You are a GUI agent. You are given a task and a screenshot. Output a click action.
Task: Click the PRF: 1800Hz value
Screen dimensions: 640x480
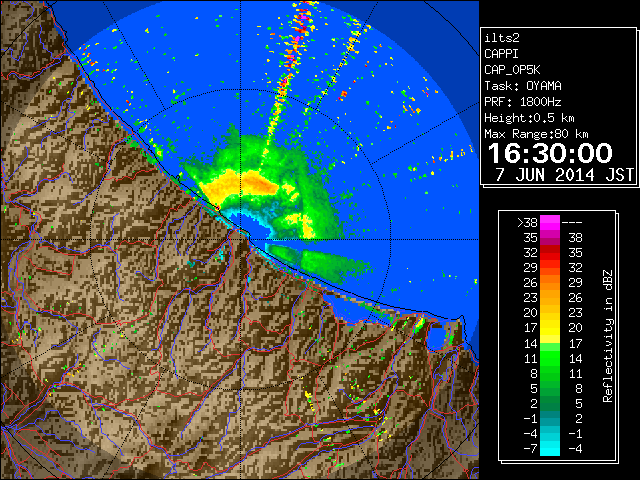(523, 102)
